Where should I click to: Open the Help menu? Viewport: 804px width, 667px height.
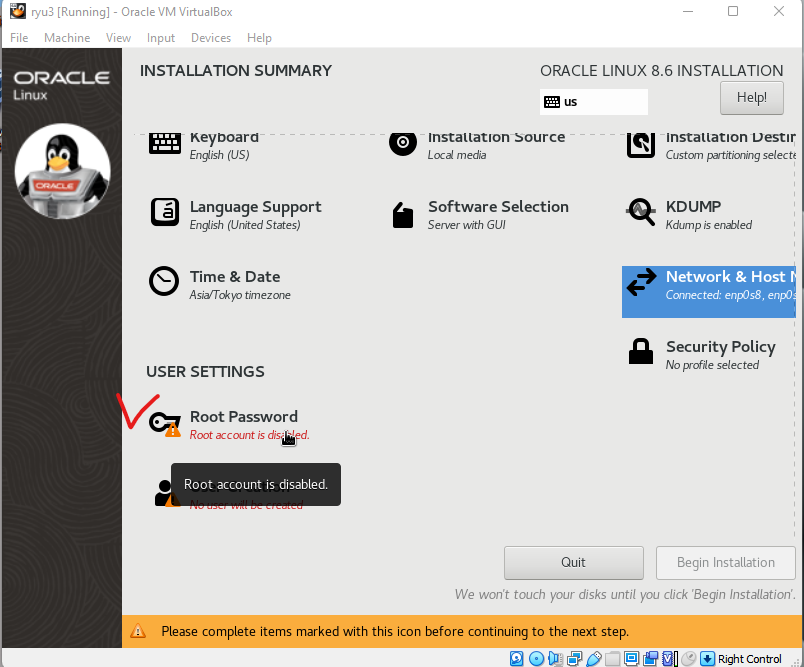259,38
